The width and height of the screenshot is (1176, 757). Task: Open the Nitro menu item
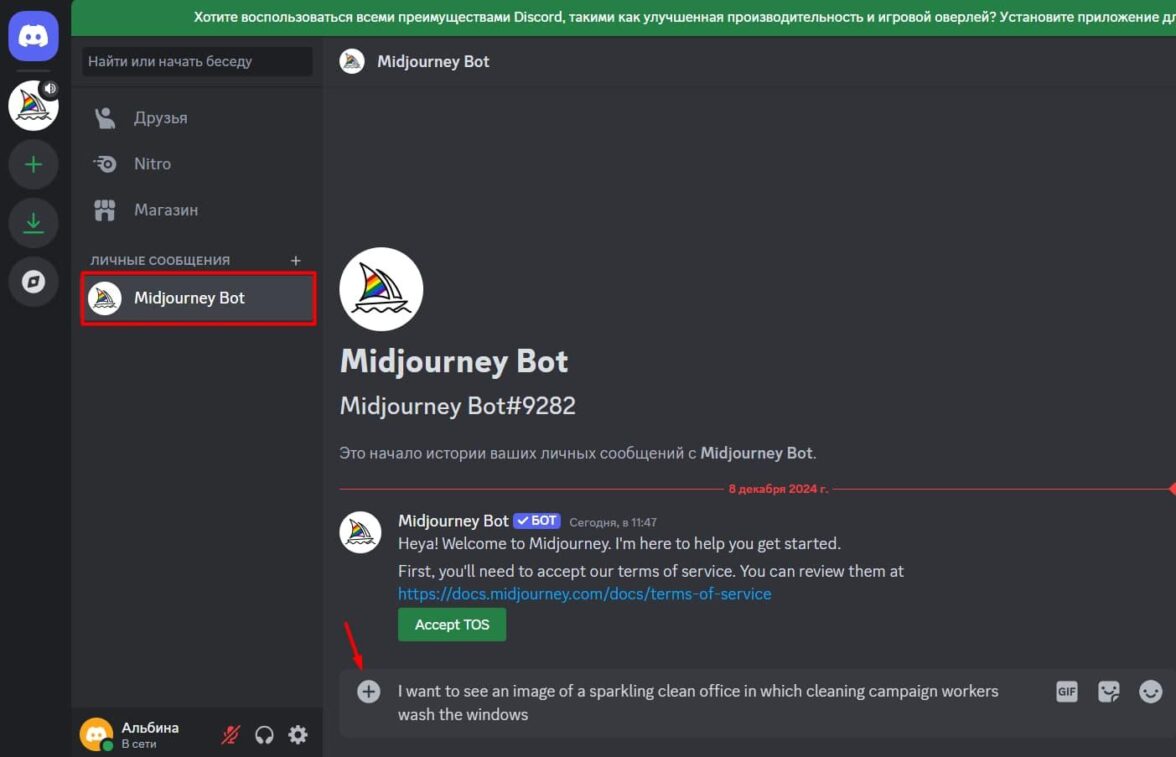coord(199,164)
